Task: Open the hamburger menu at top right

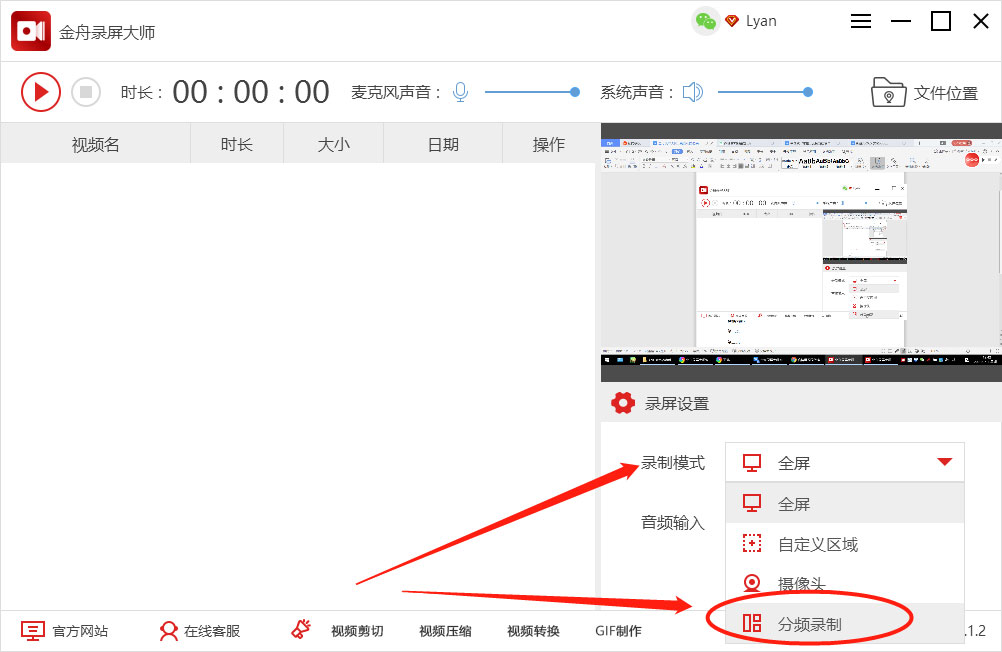Action: click(860, 20)
